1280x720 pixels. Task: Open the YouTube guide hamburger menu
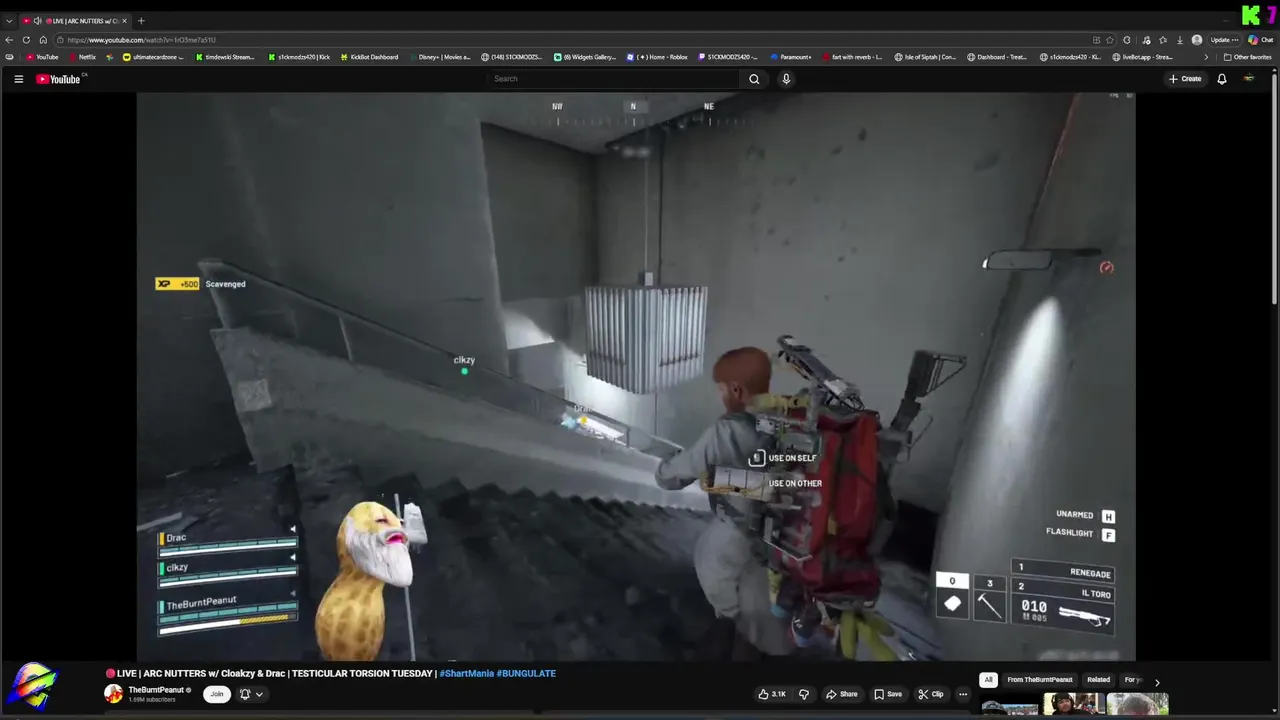pos(18,79)
